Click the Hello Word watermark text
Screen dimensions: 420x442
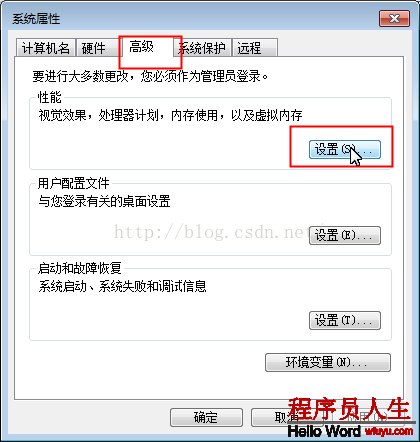pos(324,431)
